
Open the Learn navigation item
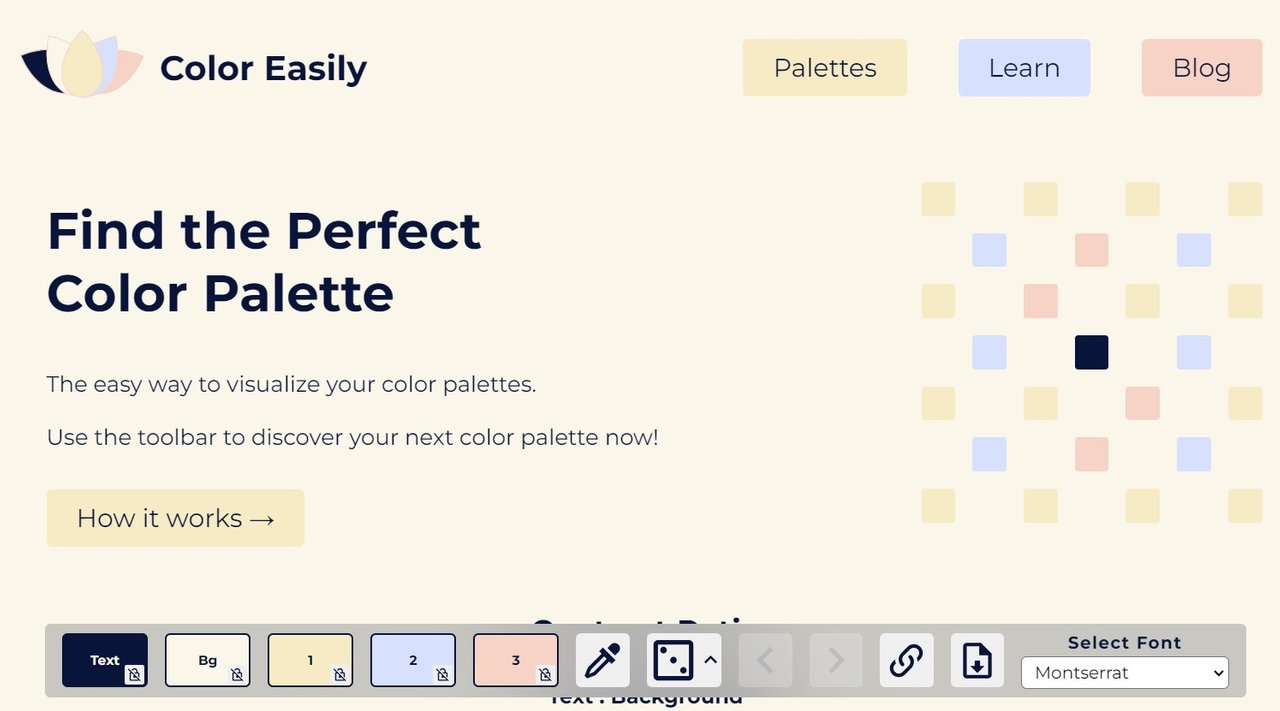[x=1024, y=68]
